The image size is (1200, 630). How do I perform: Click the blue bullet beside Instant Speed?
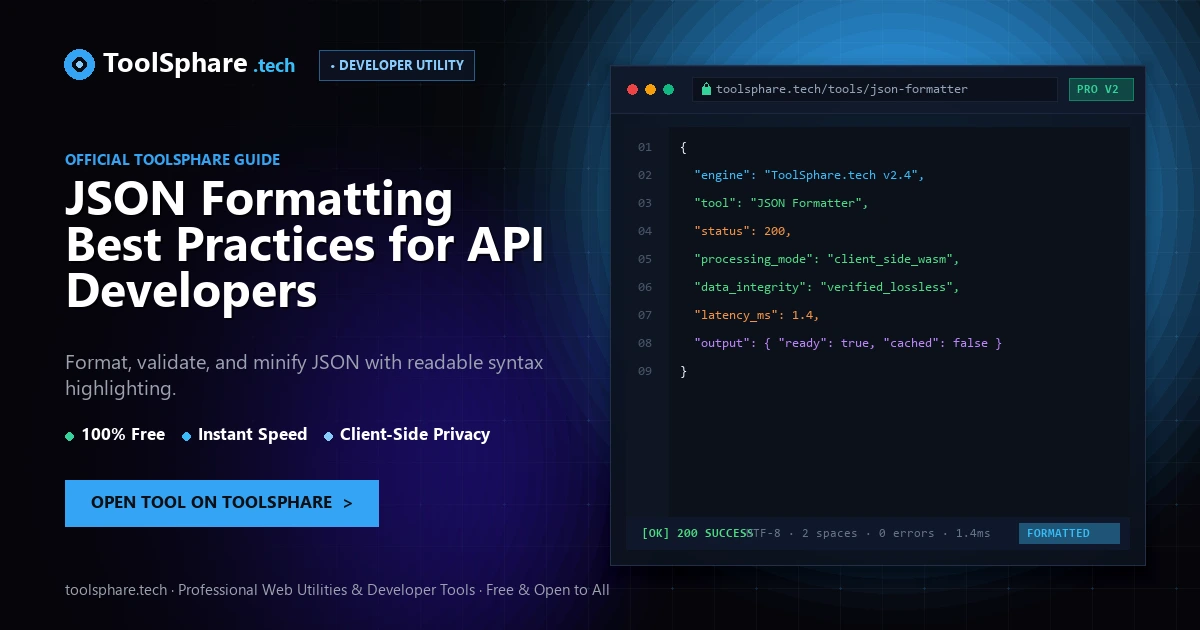point(187,436)
